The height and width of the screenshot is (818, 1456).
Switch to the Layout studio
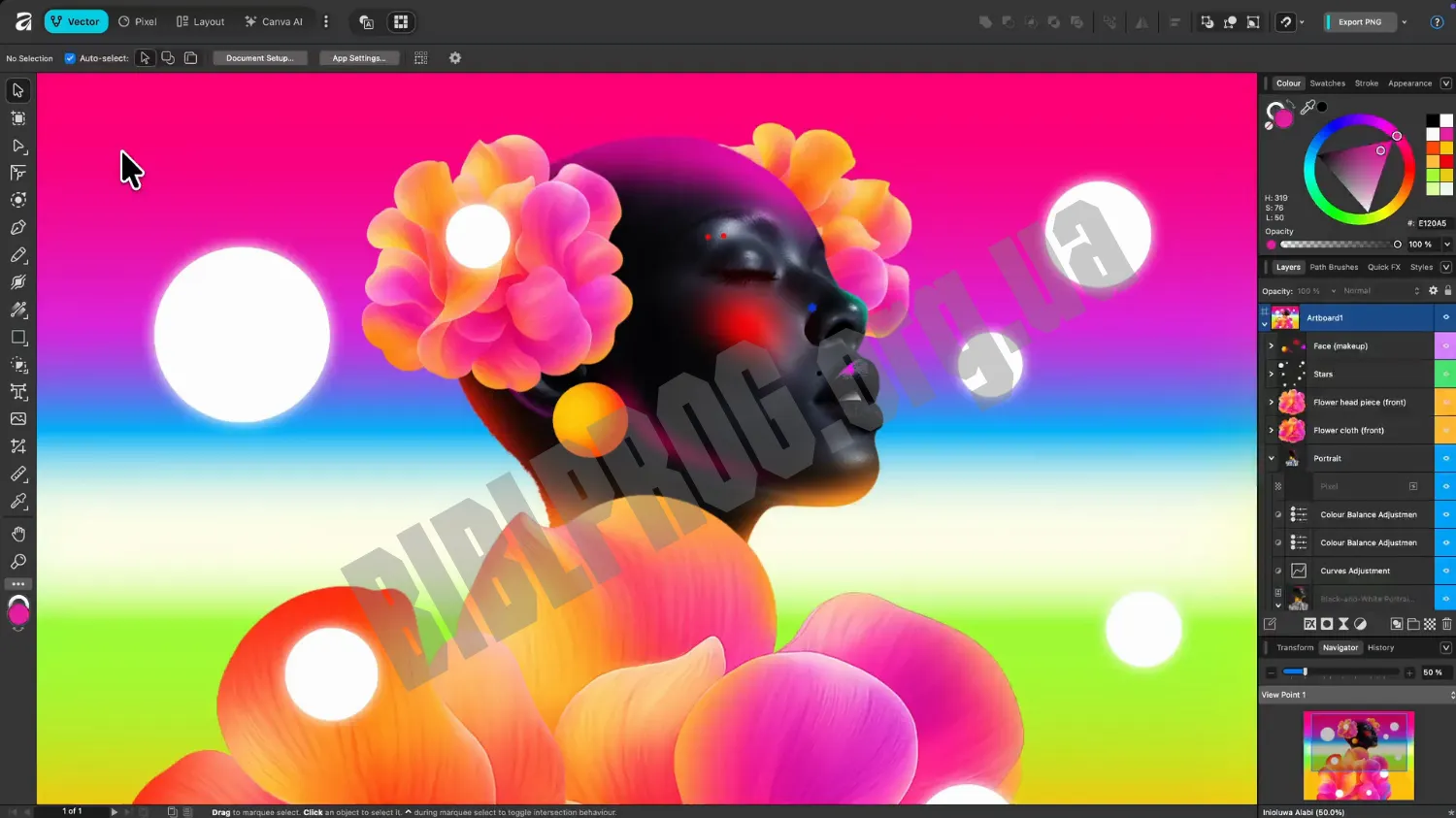pyautogui.click(x=200, y=21)
